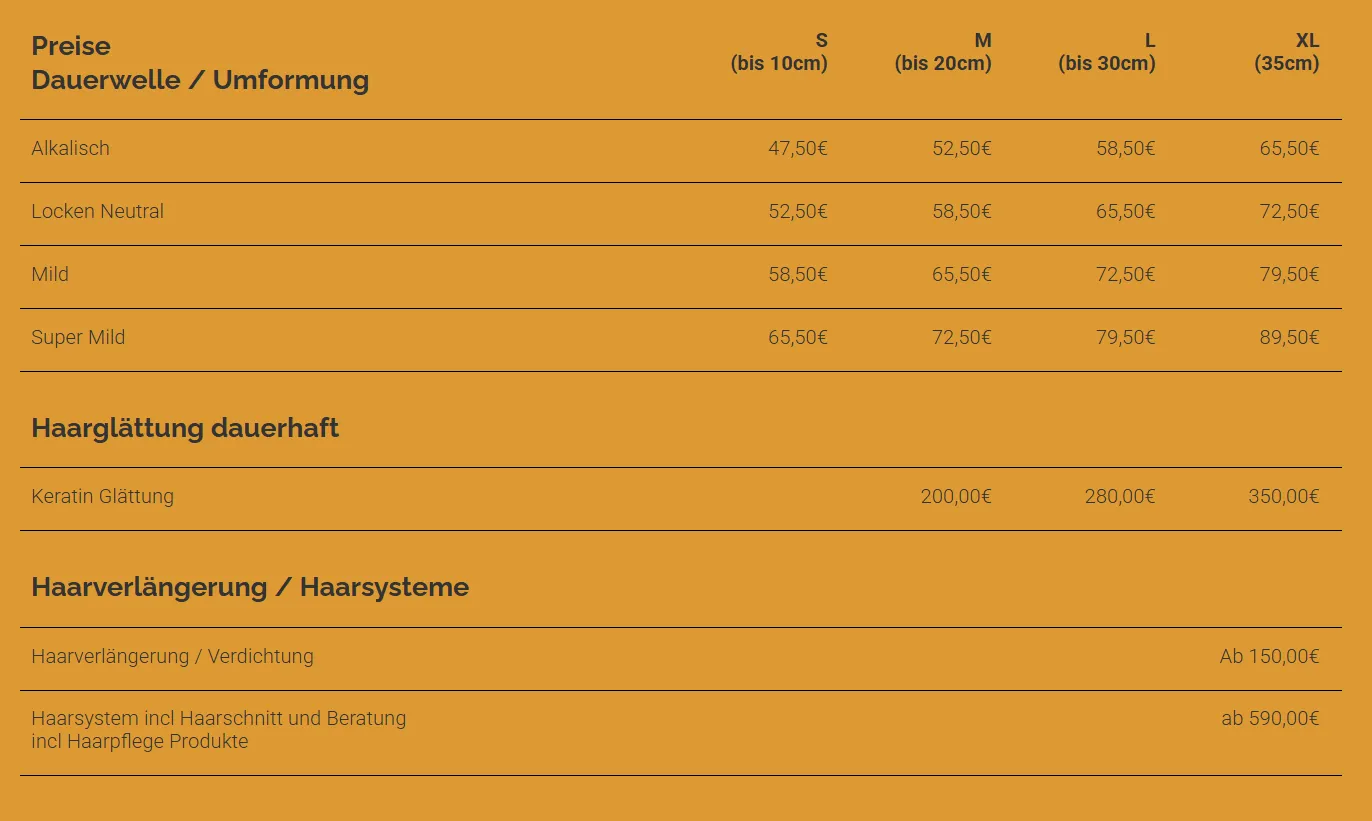Click the Alkalisch row label
1372x821 pixels.
pyautogui.click(x=71, y=148)
